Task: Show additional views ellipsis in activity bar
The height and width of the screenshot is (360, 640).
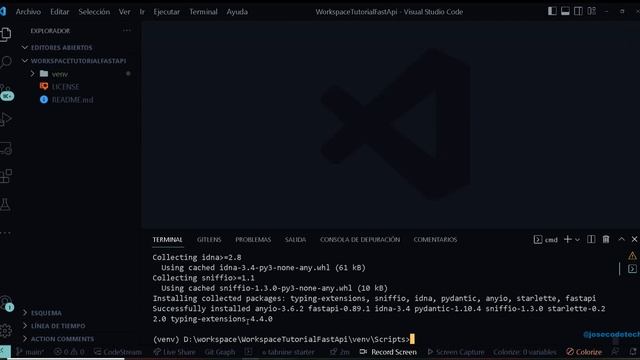Action: [x=6, y=233]
